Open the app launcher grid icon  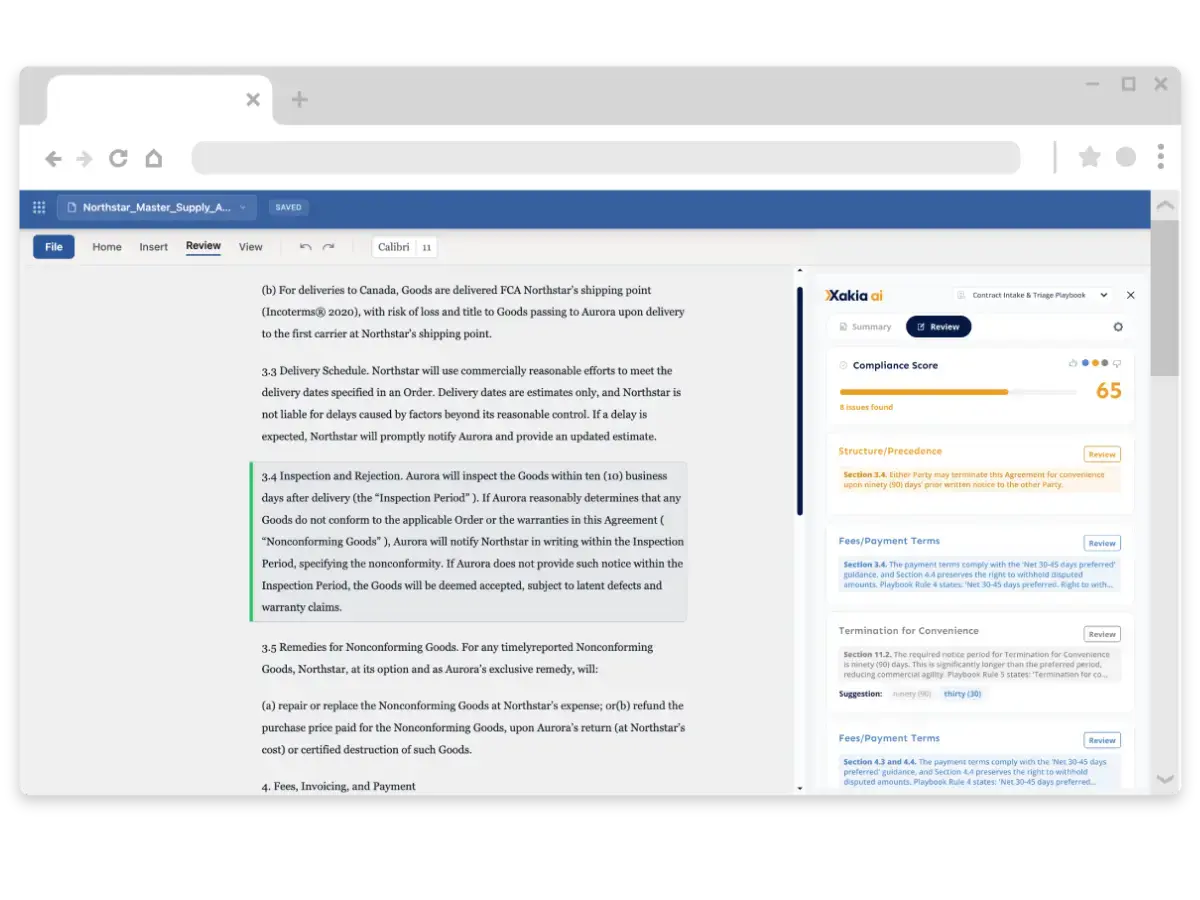pyautogui.click(x=39, y=207)
